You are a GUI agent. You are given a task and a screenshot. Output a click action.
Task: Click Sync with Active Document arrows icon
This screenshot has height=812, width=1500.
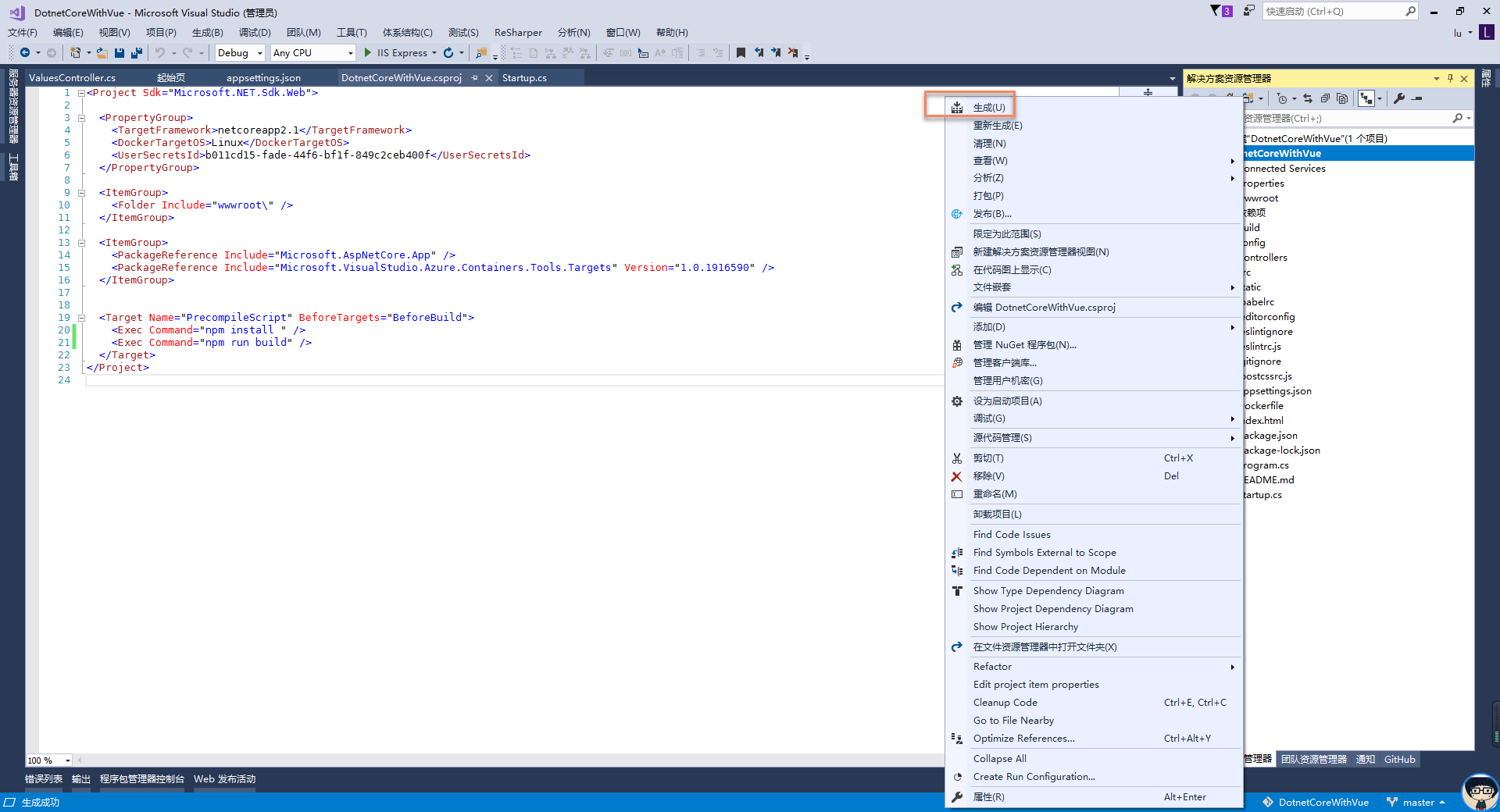tap(1308, 98)
